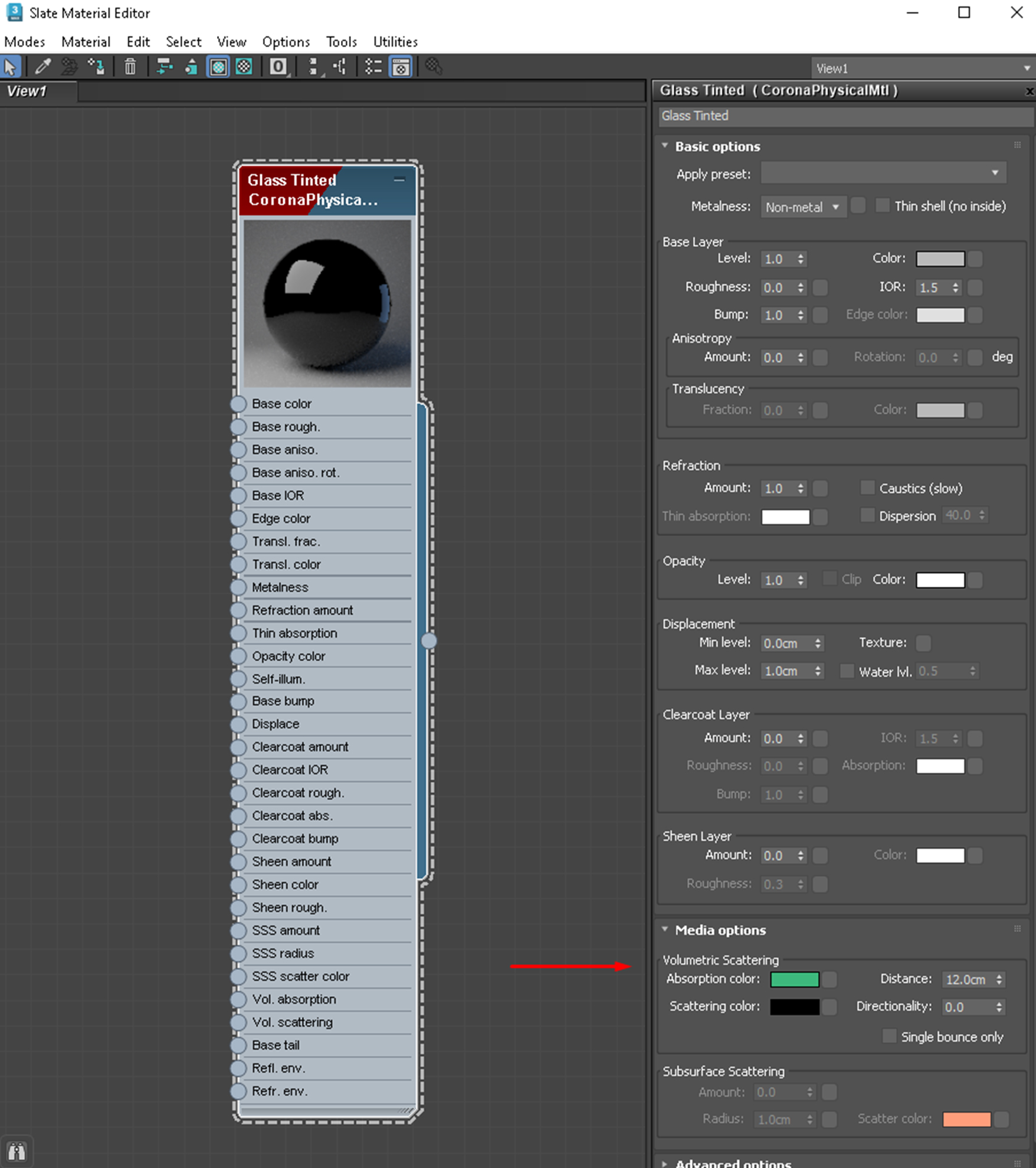Toggle Show Shaded Material in Viewport icon
Image resolution: width=1036 pixels, height=1168 pixels.
(218, 67)
